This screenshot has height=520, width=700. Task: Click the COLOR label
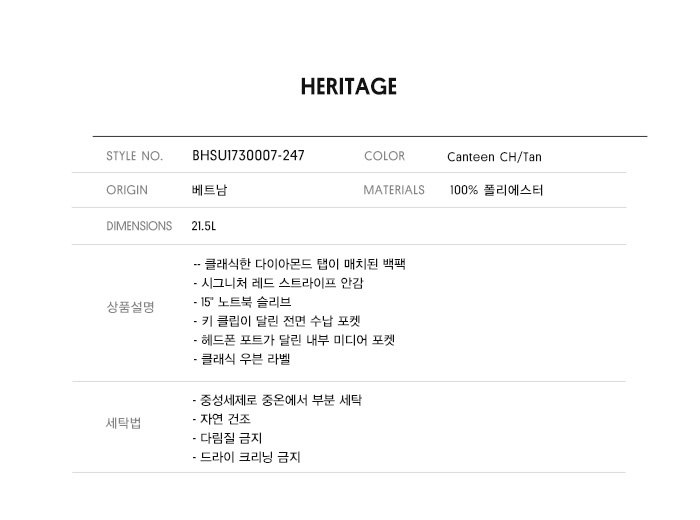(x=384, y=156)
